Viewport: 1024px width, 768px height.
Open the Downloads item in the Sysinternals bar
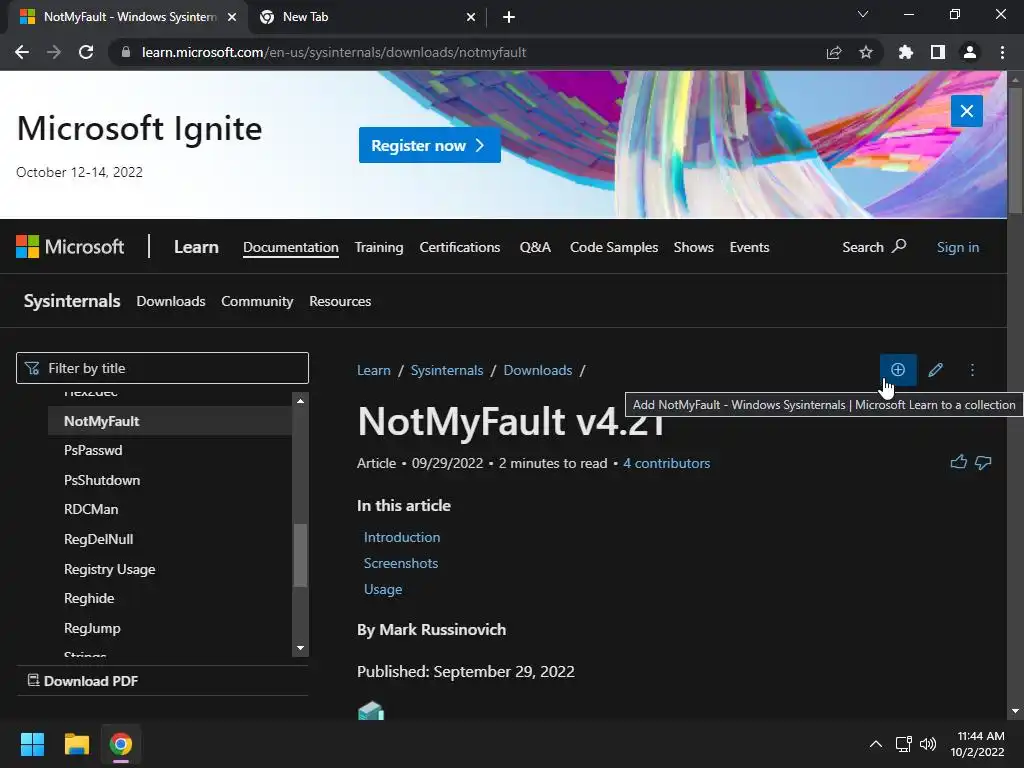pos(170,301)
